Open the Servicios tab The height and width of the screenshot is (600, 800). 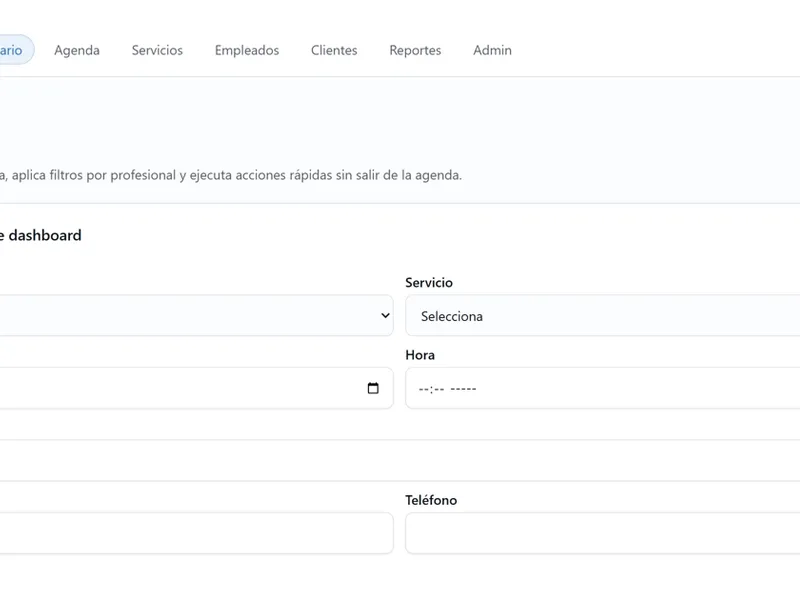157,50
